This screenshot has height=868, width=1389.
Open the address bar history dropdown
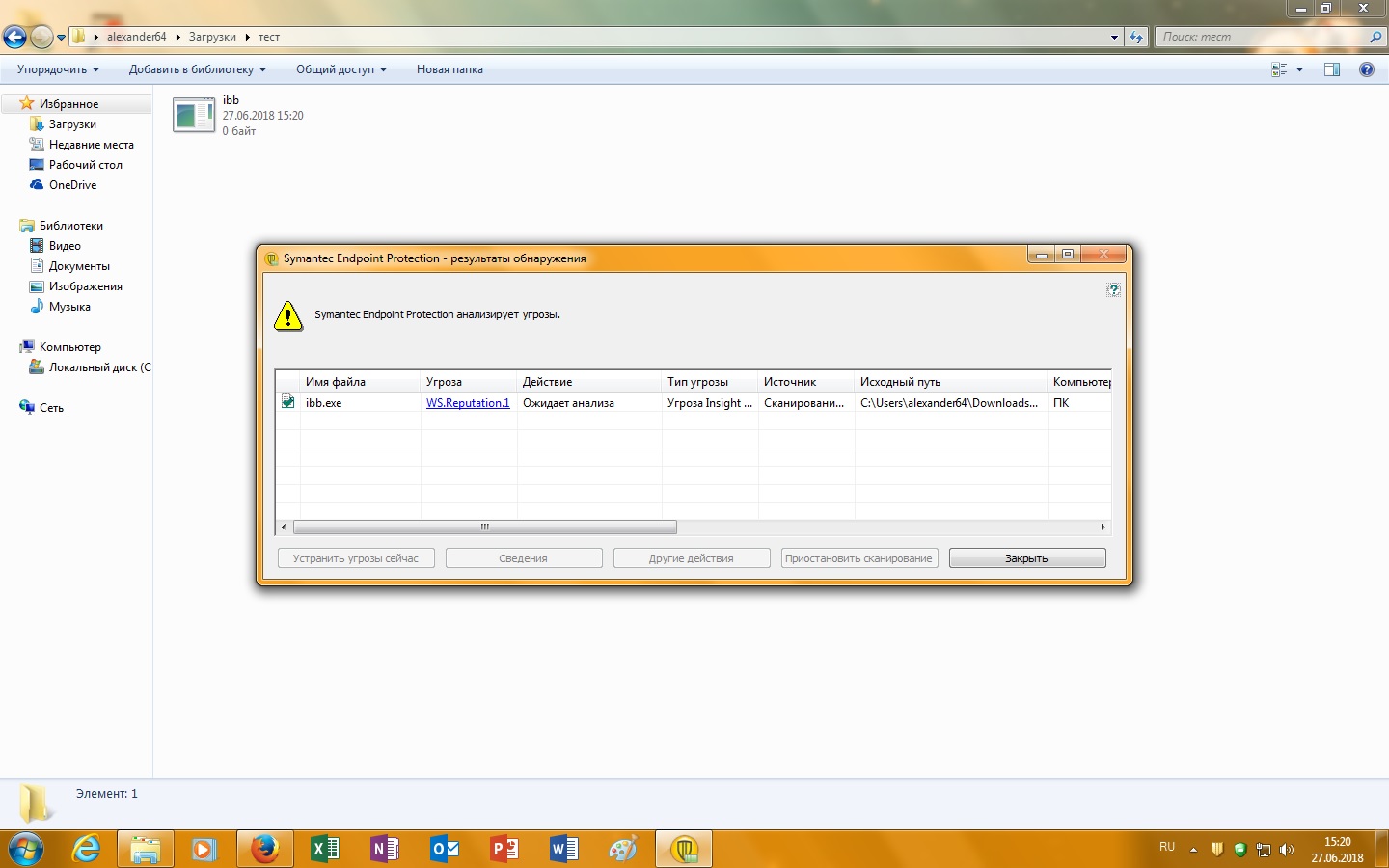pos(1114,37)
